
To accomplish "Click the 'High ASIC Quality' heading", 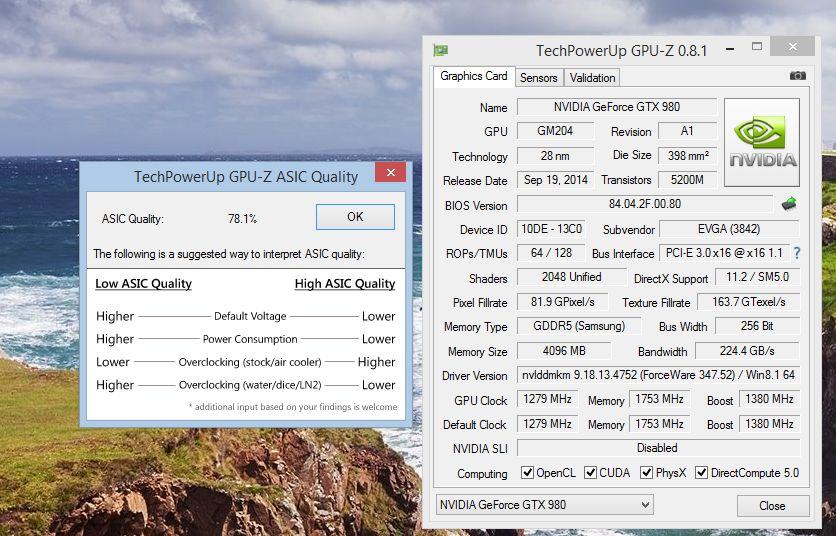I will [345, 284].
